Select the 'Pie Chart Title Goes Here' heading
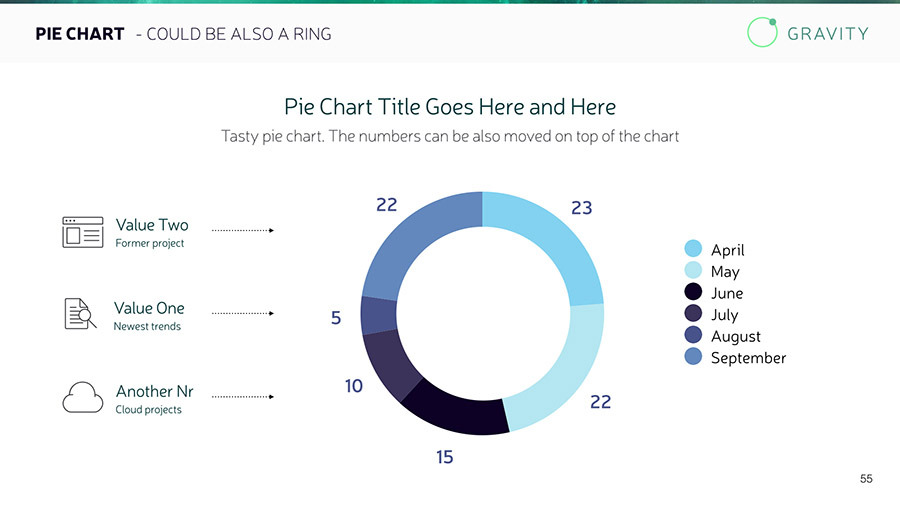Image resolution: width=900 pixels, height=506 pixels. coord(450,106)
